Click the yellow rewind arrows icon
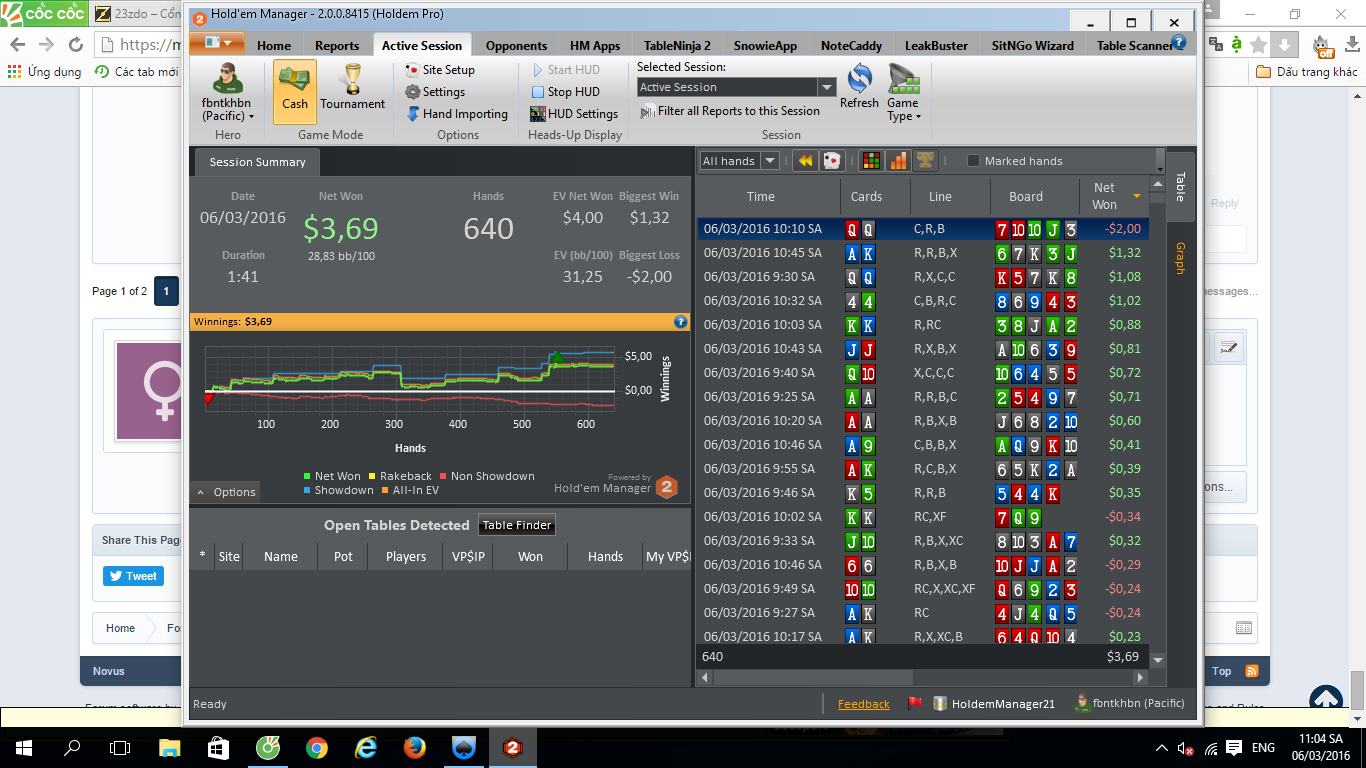1366x768 pixels. pyautogui.click(x=804, y=161)
